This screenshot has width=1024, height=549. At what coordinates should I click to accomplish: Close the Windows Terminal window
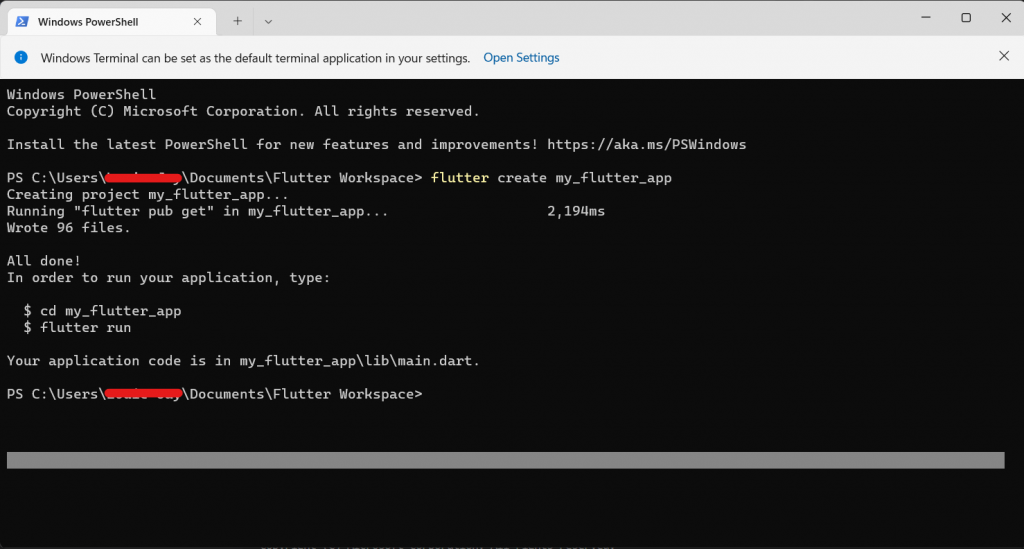click(x=1006, y=18)
